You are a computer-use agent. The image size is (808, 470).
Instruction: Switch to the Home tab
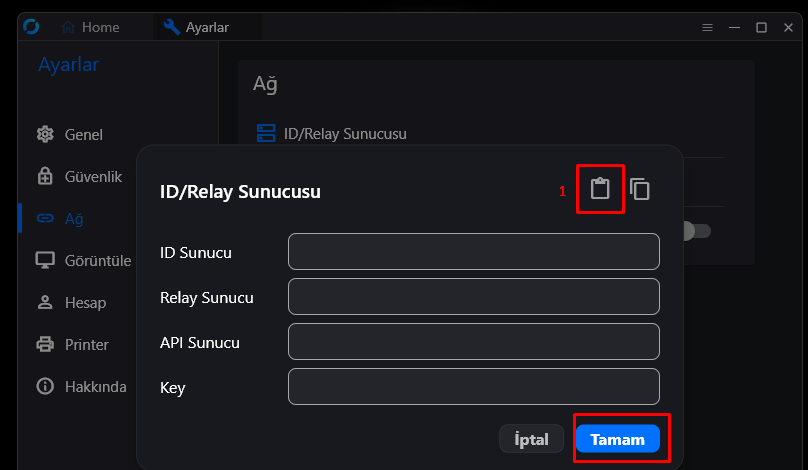[x=90, y=27]
